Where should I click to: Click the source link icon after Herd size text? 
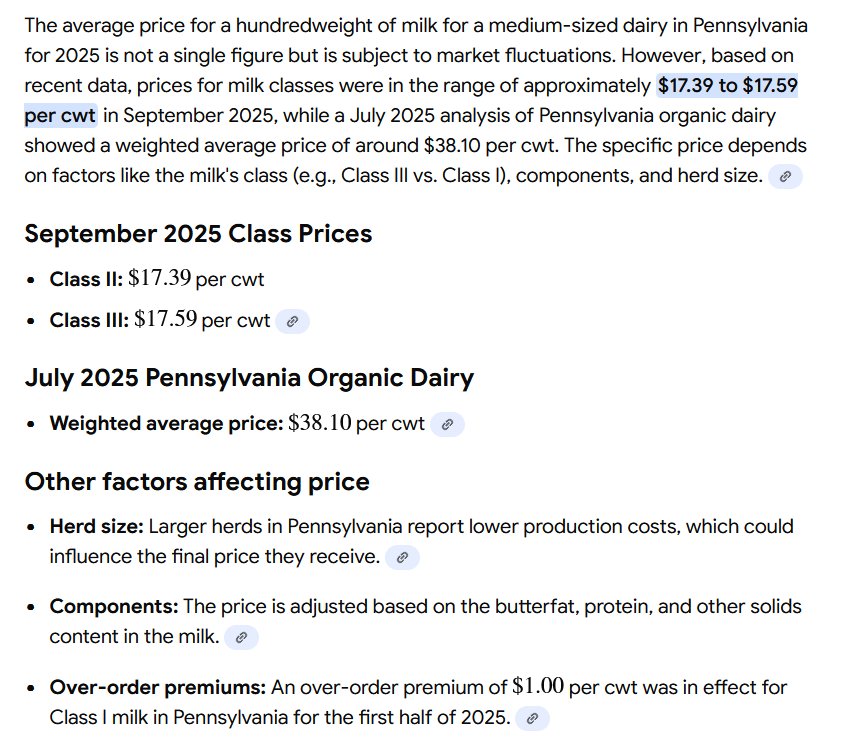pyautogui.click(x=402, y=558)
